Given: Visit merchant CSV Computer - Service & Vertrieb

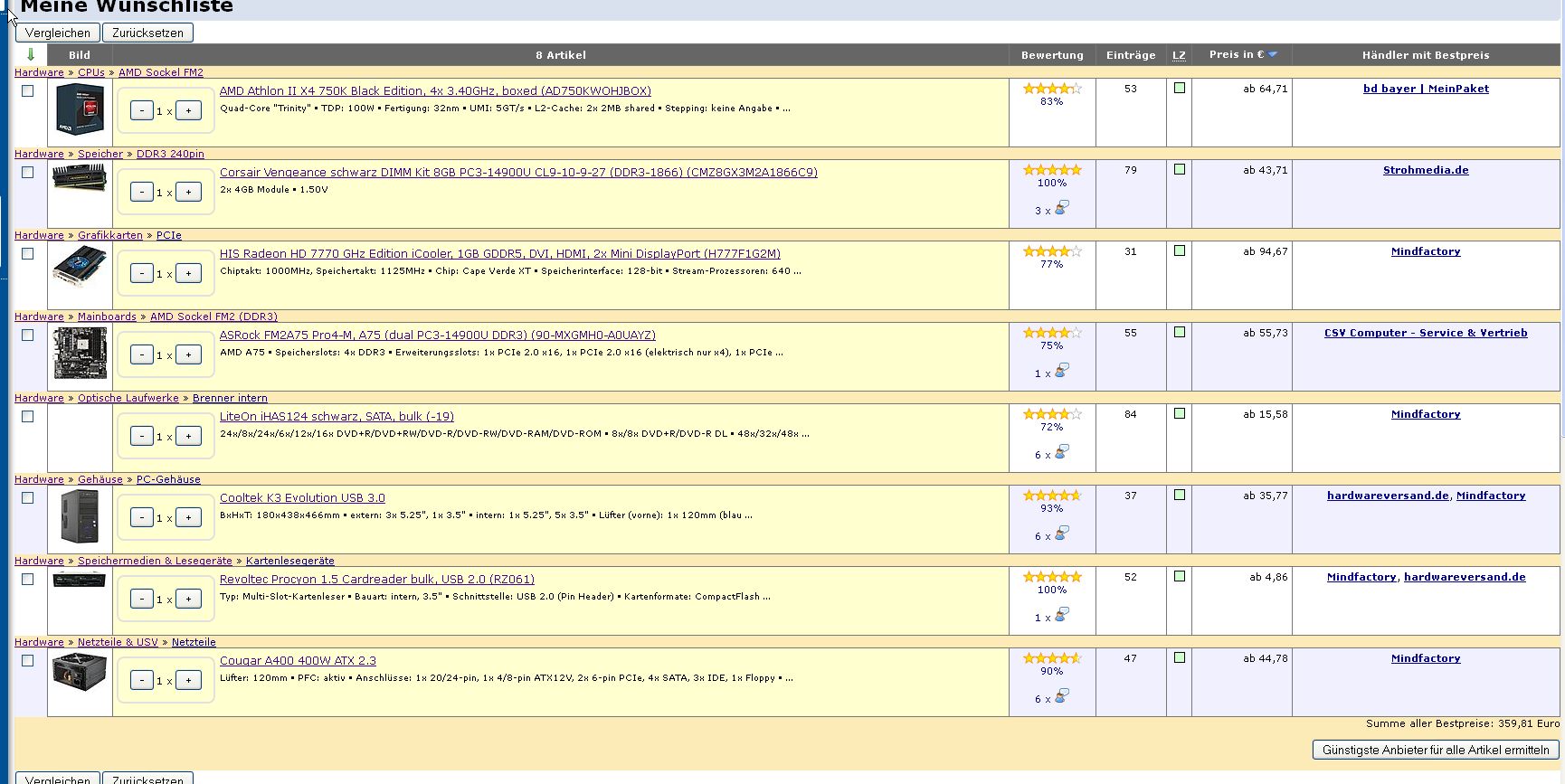Looking at the screenshot, I should click(1426, 333).
